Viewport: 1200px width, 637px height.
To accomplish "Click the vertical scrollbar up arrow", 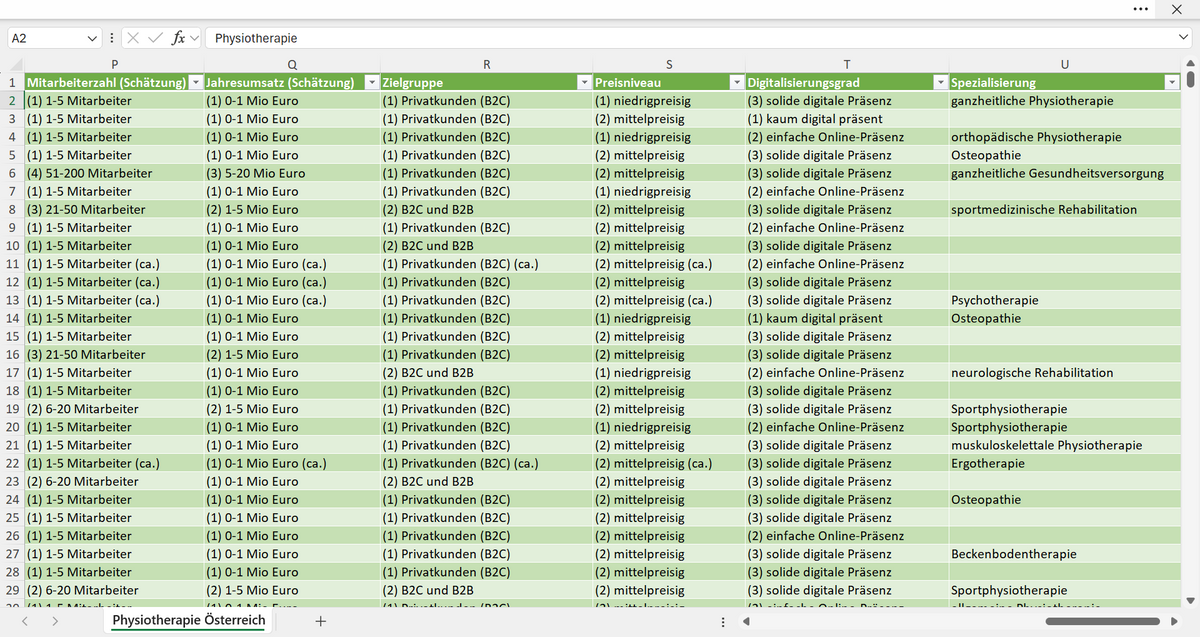I will point(1189,65).
